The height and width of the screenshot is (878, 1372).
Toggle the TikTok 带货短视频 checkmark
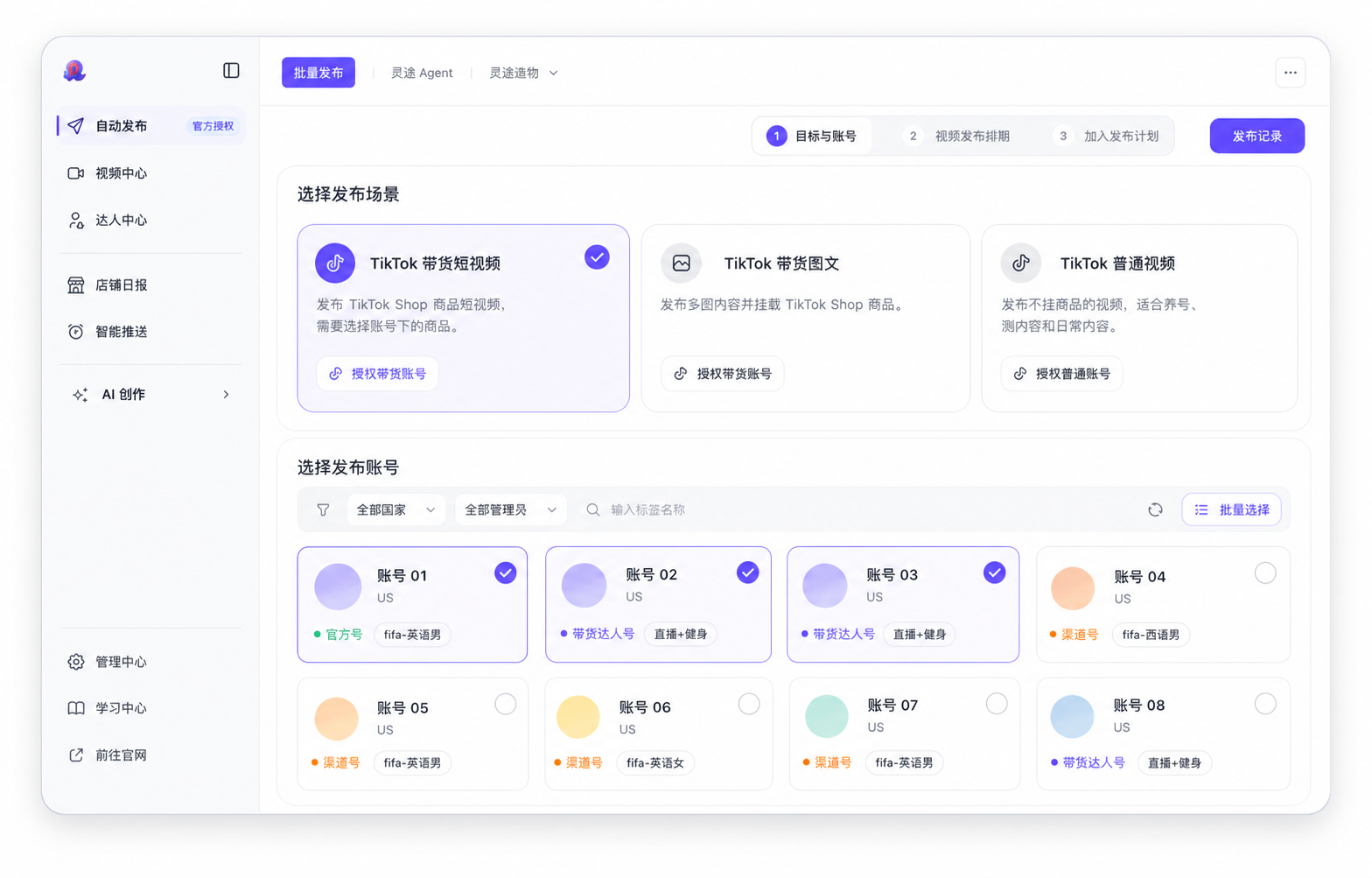coord(597,257)
